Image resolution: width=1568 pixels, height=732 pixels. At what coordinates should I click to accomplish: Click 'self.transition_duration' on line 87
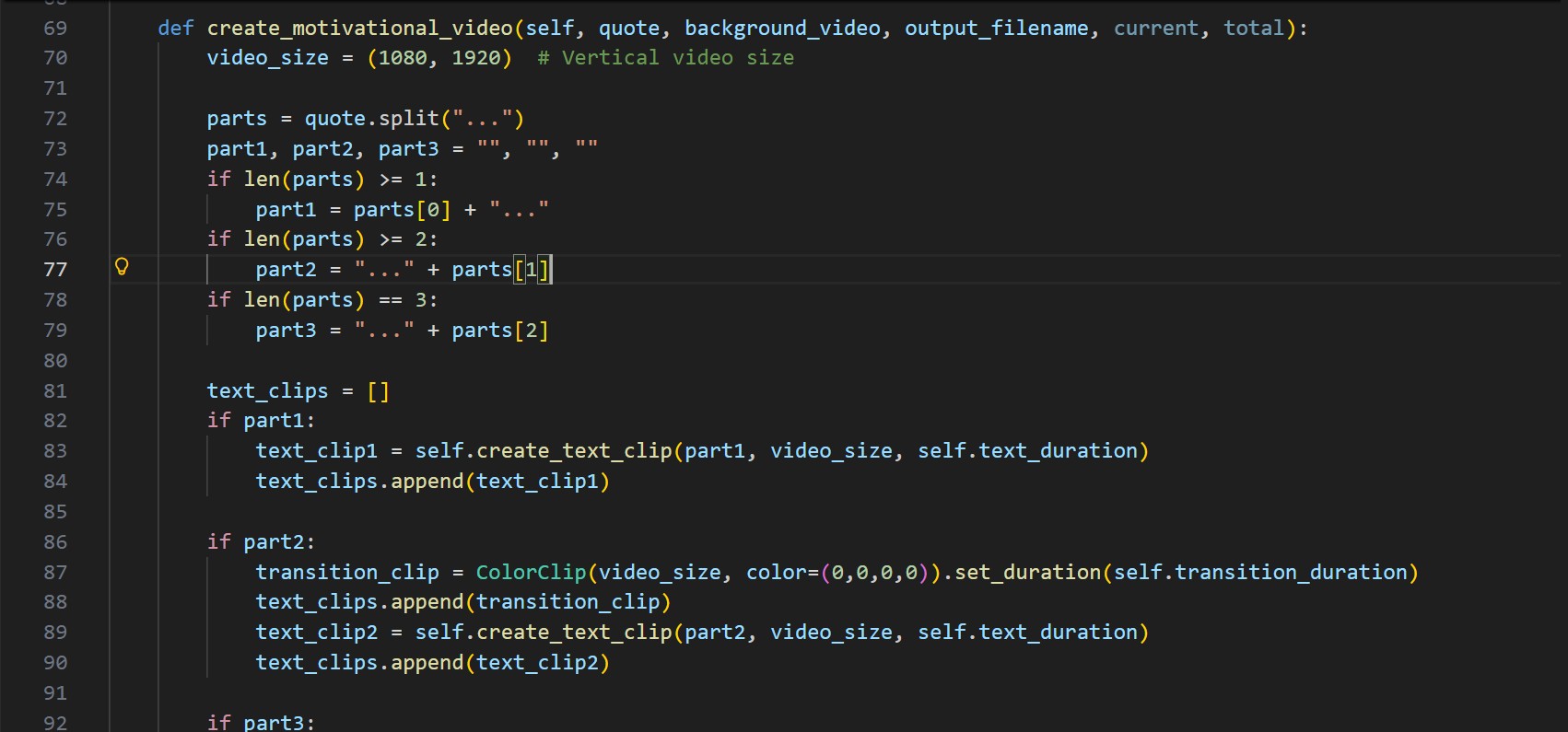[1261, 573]
